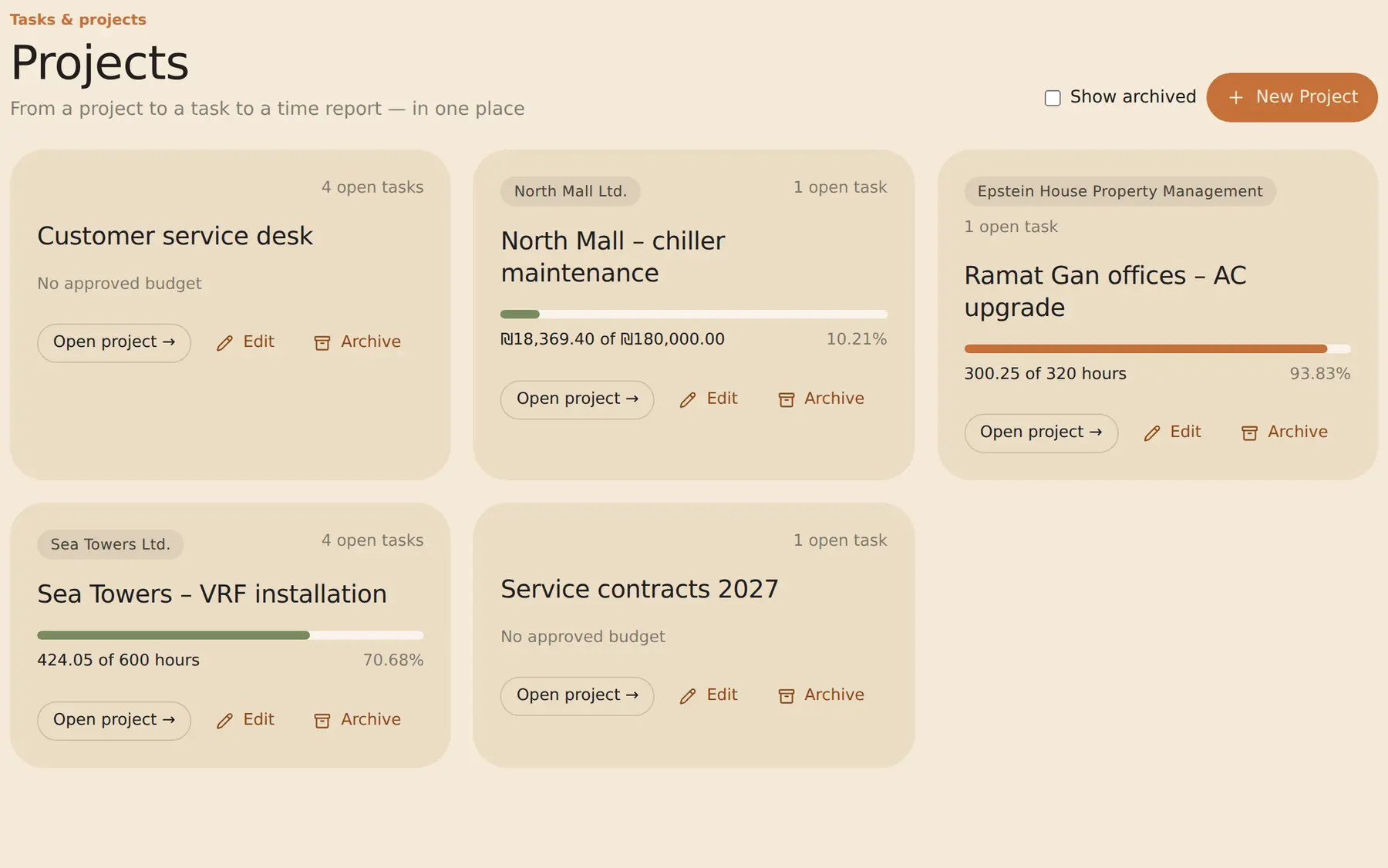Click the North Mall – chiller maintenance title

[x=613, y=257]
